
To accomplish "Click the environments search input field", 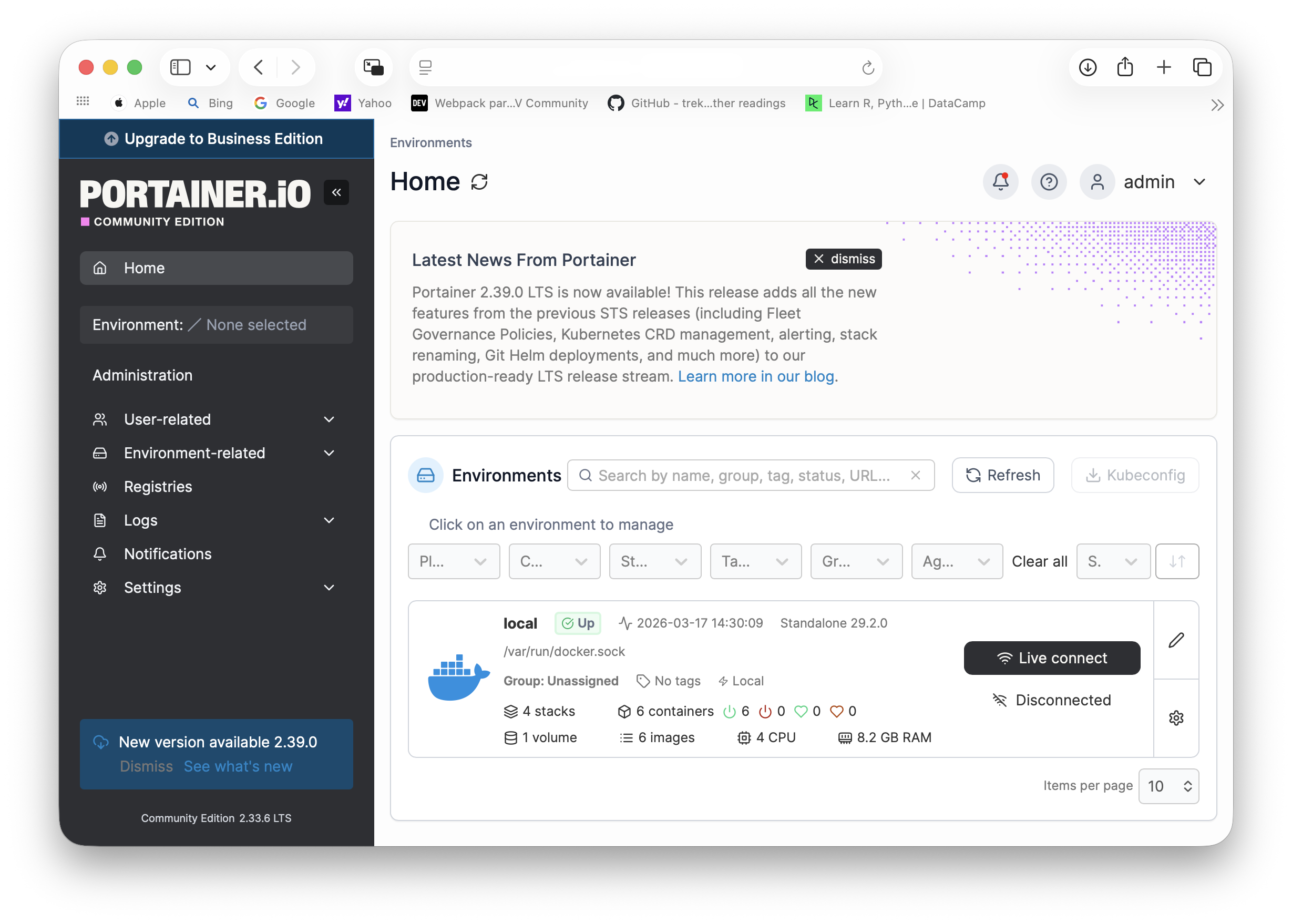I will [745, 475].
